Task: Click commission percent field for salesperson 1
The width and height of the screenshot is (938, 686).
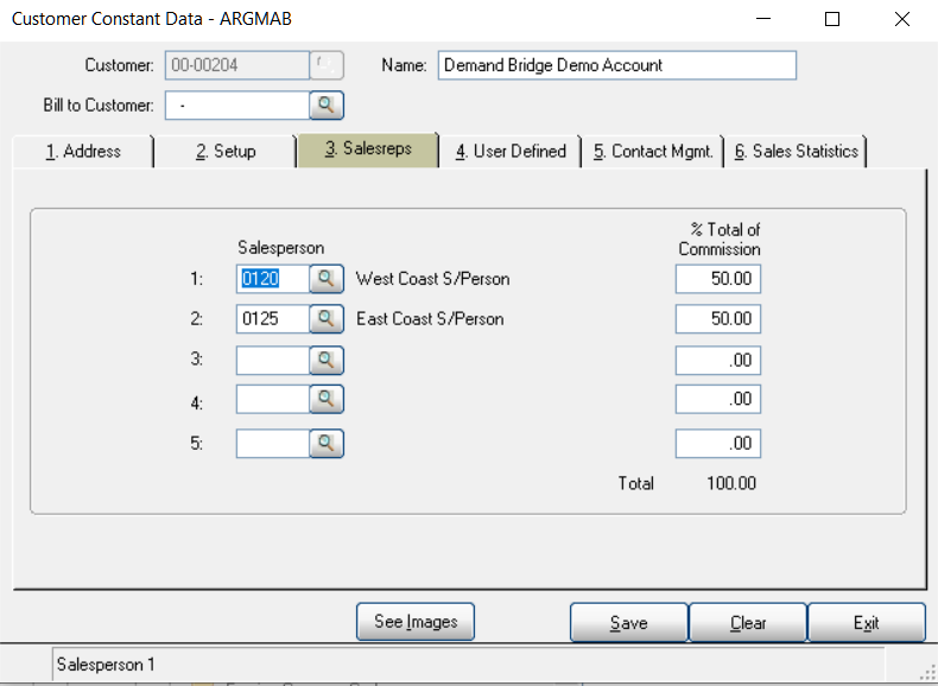Action: pyautogui.click(x=718, y=279)
